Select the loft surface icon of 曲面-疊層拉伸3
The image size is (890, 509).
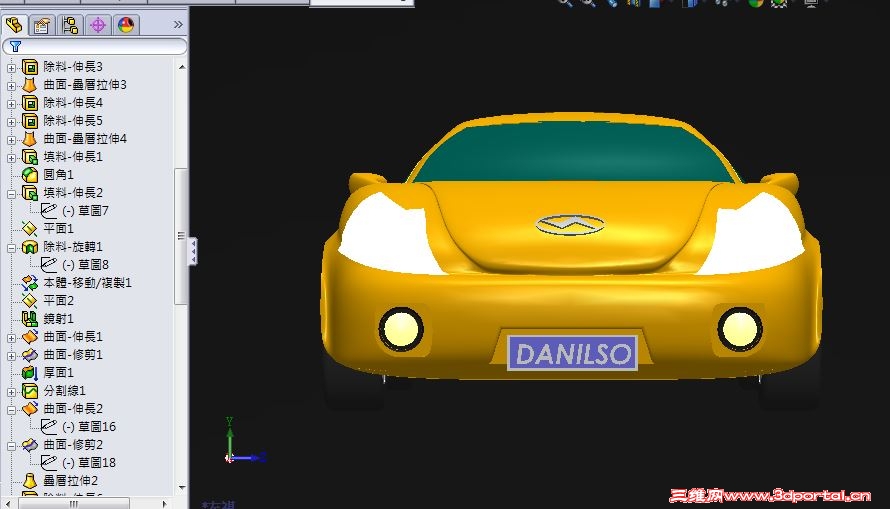pyautogui.click(x=30, y=85)
